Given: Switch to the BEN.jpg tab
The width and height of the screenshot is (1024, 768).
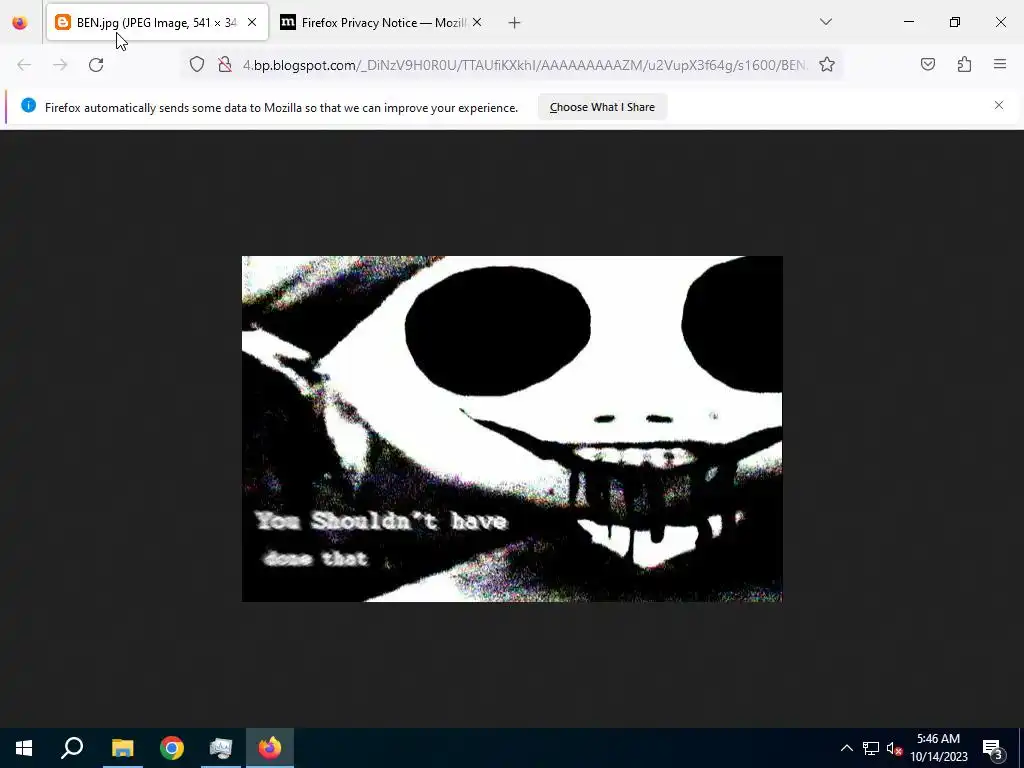Looking at the screenshot, I should pos(157,23).
